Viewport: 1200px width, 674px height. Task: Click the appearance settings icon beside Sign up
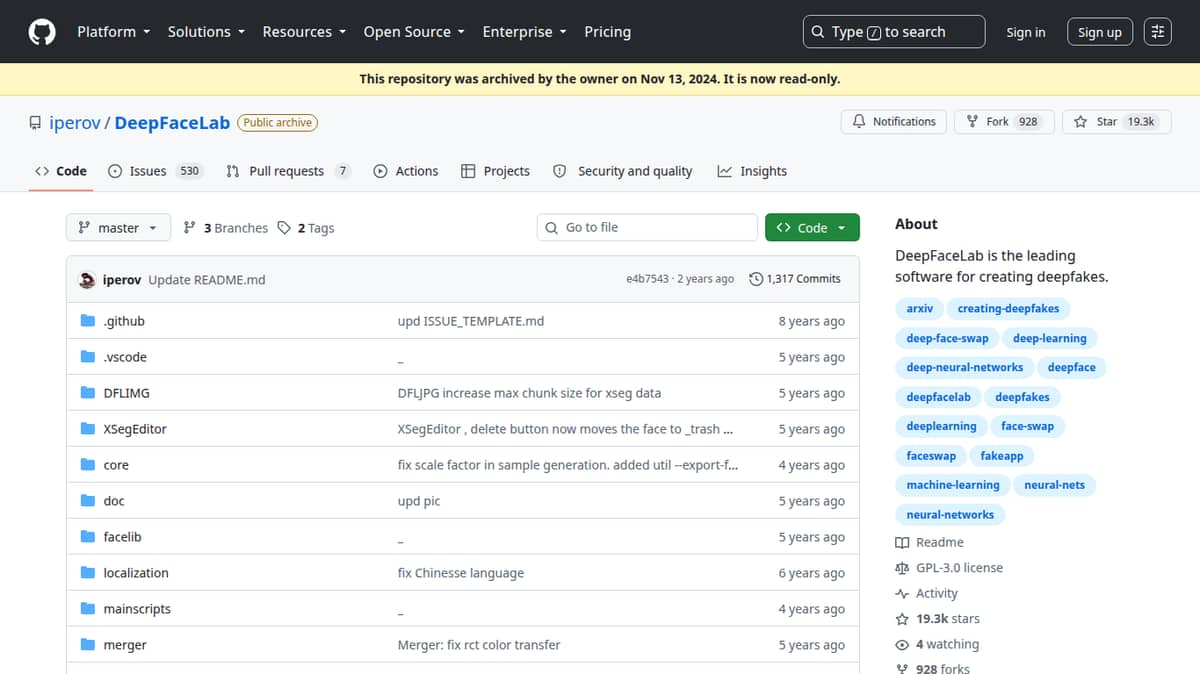(1157, 32)
